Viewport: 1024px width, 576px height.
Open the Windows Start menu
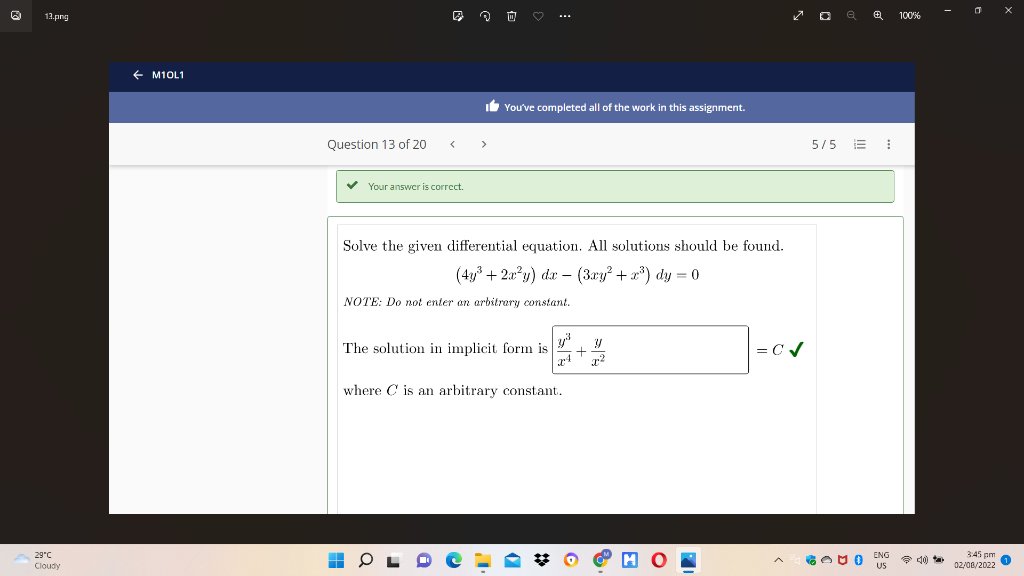pyautogui.click(x=336, y=560)
